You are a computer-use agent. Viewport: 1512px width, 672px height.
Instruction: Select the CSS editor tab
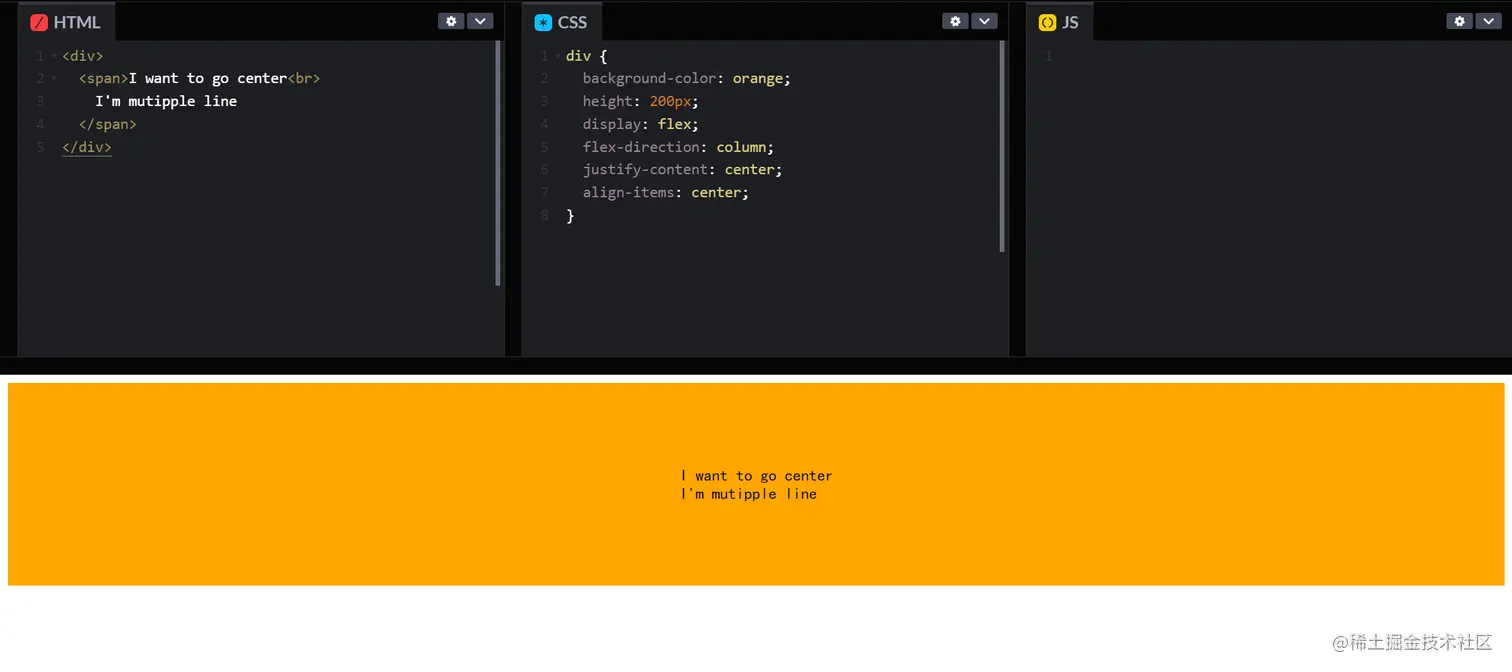(561, 22)
